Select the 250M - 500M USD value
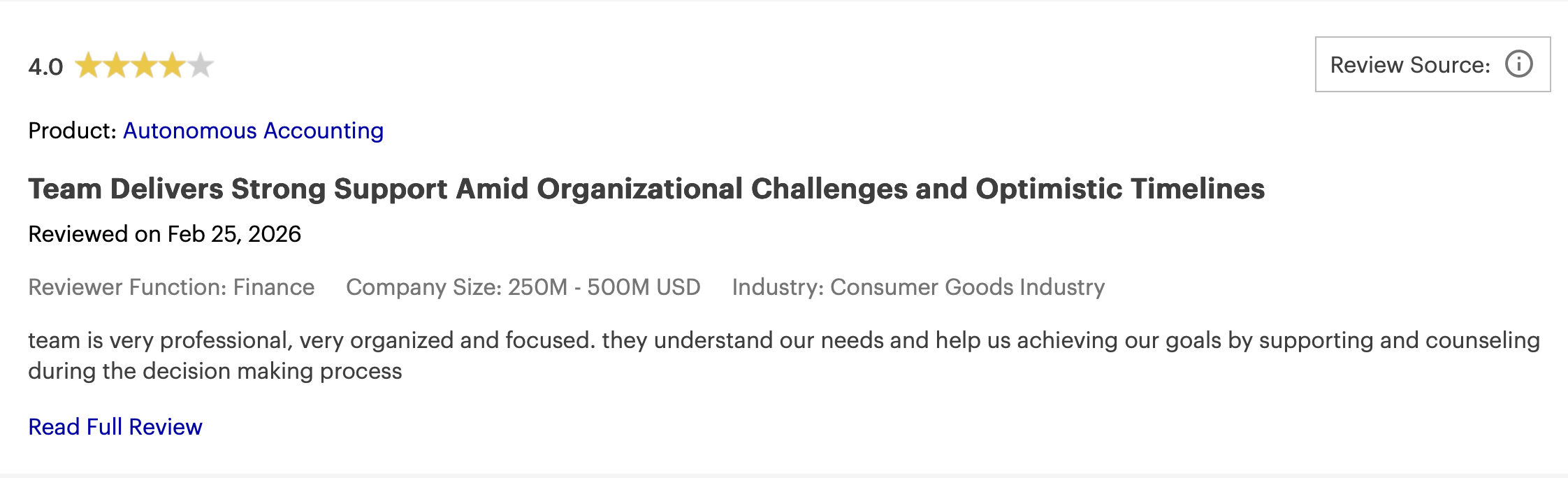Viewport: 1568px width, 478px height. click(604, 287)
